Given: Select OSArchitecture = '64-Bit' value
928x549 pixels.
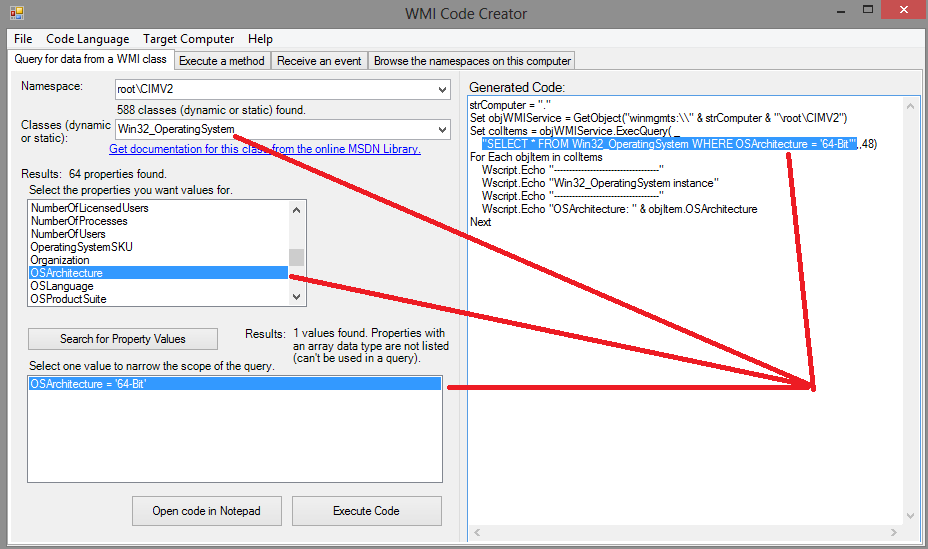Looking at the screenshot, I should pyautogui.click(x=235, y=384).
